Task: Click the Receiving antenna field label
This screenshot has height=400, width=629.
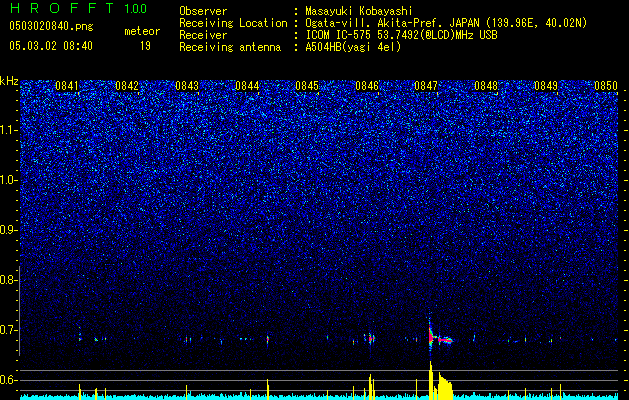Action: (230, 47)
